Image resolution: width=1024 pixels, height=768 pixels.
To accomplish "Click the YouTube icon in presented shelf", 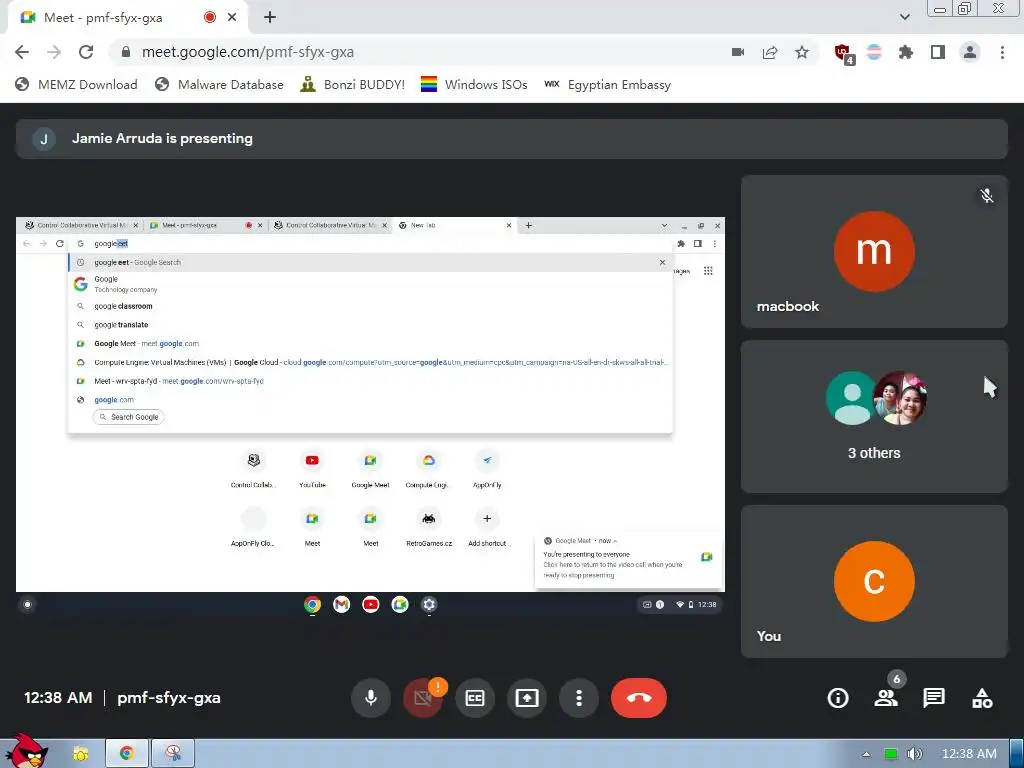I will coord(370,605).
